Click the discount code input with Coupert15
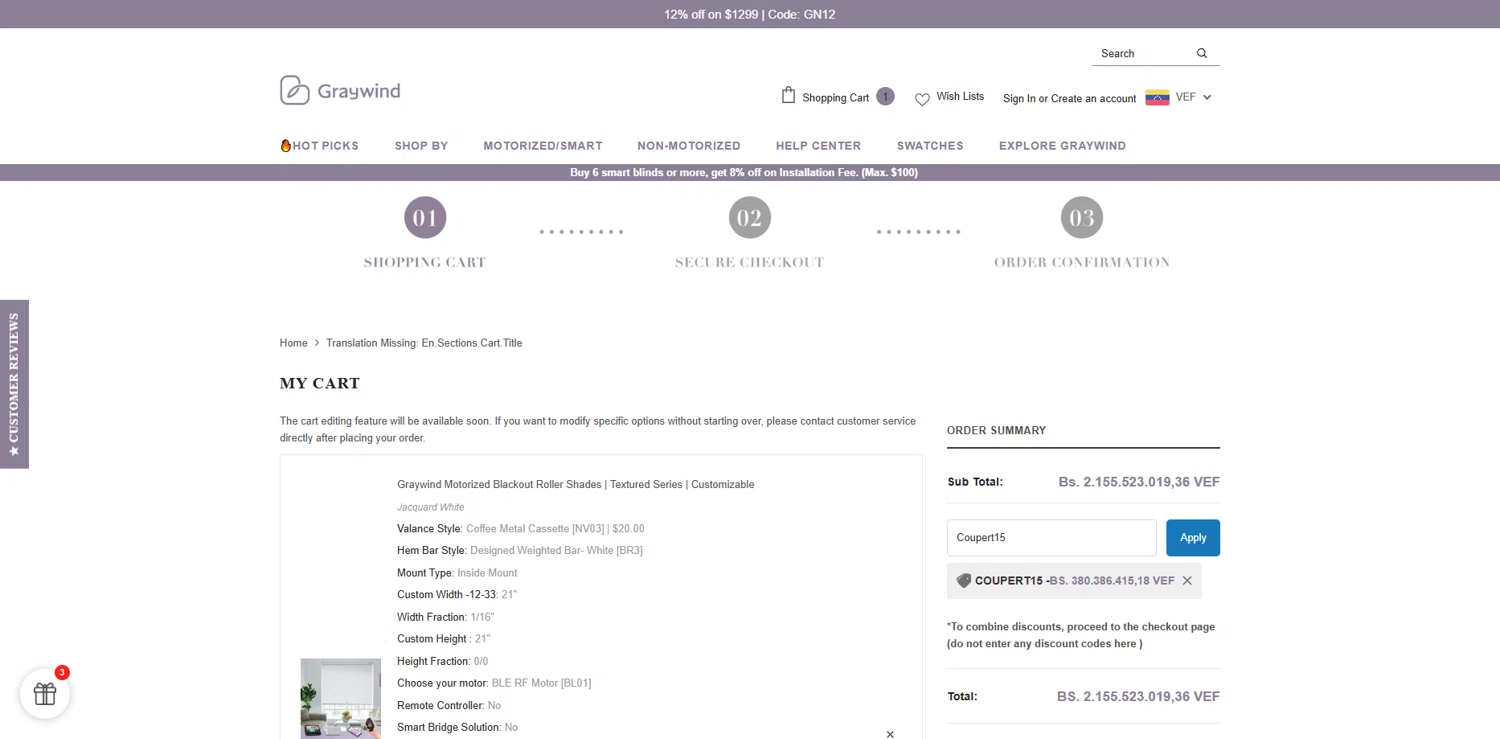This screenshot has height=739, width=1500. 1052,538
